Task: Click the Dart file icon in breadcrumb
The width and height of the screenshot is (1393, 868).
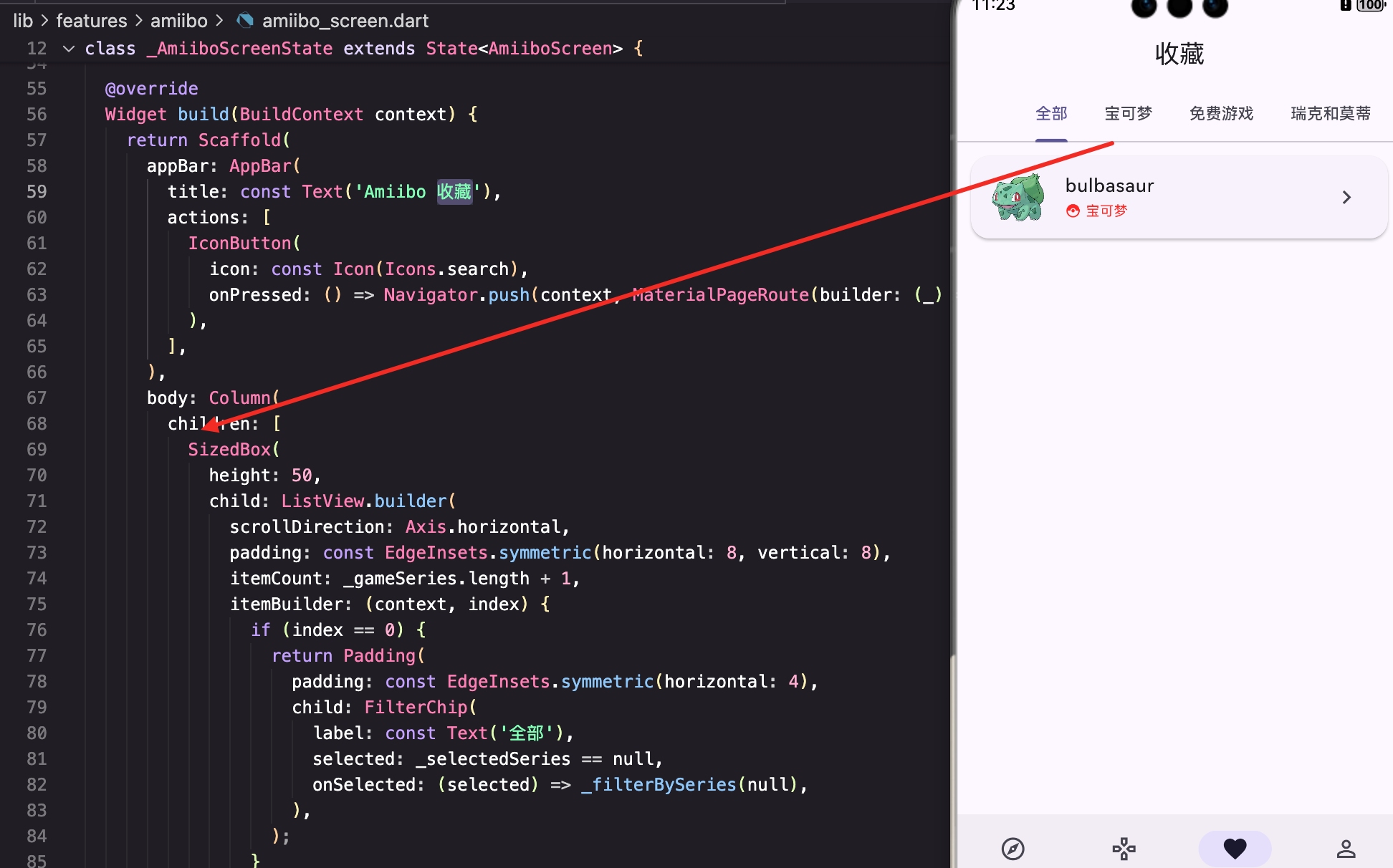Action: click(245, 21)
